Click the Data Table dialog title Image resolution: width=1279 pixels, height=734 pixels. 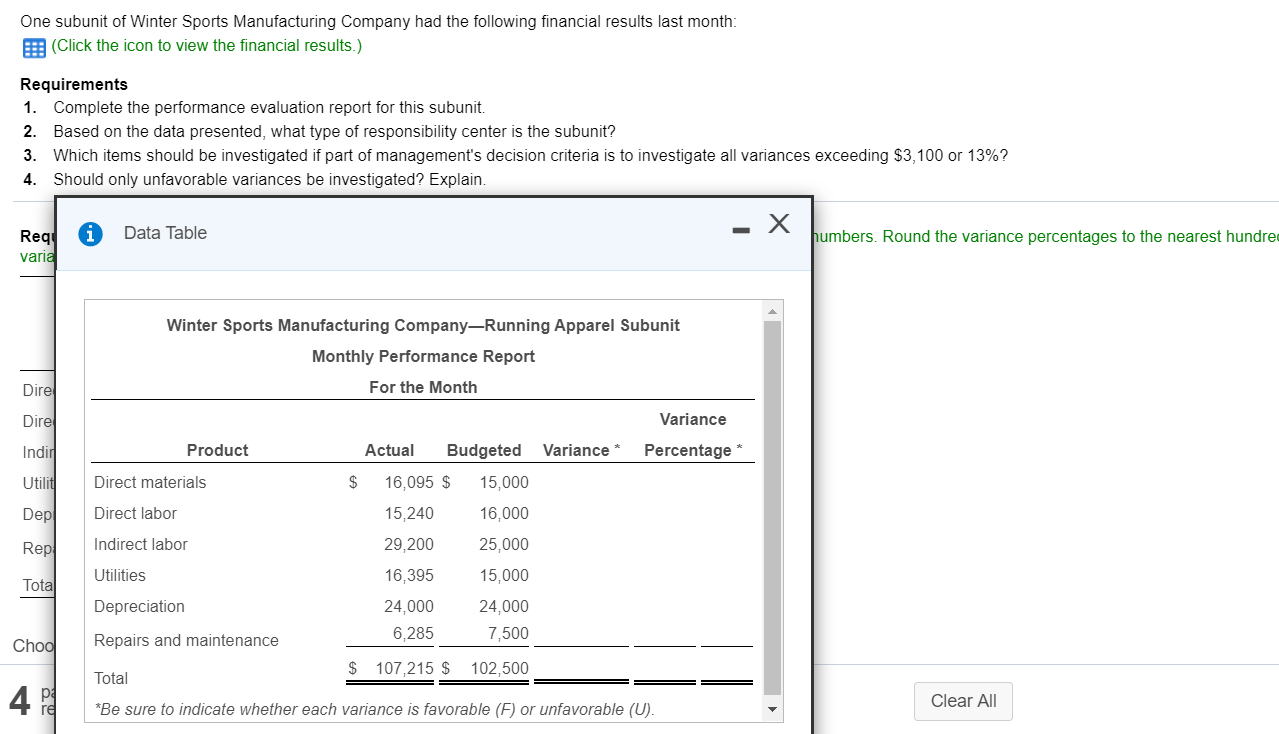[x=165, y=233]
